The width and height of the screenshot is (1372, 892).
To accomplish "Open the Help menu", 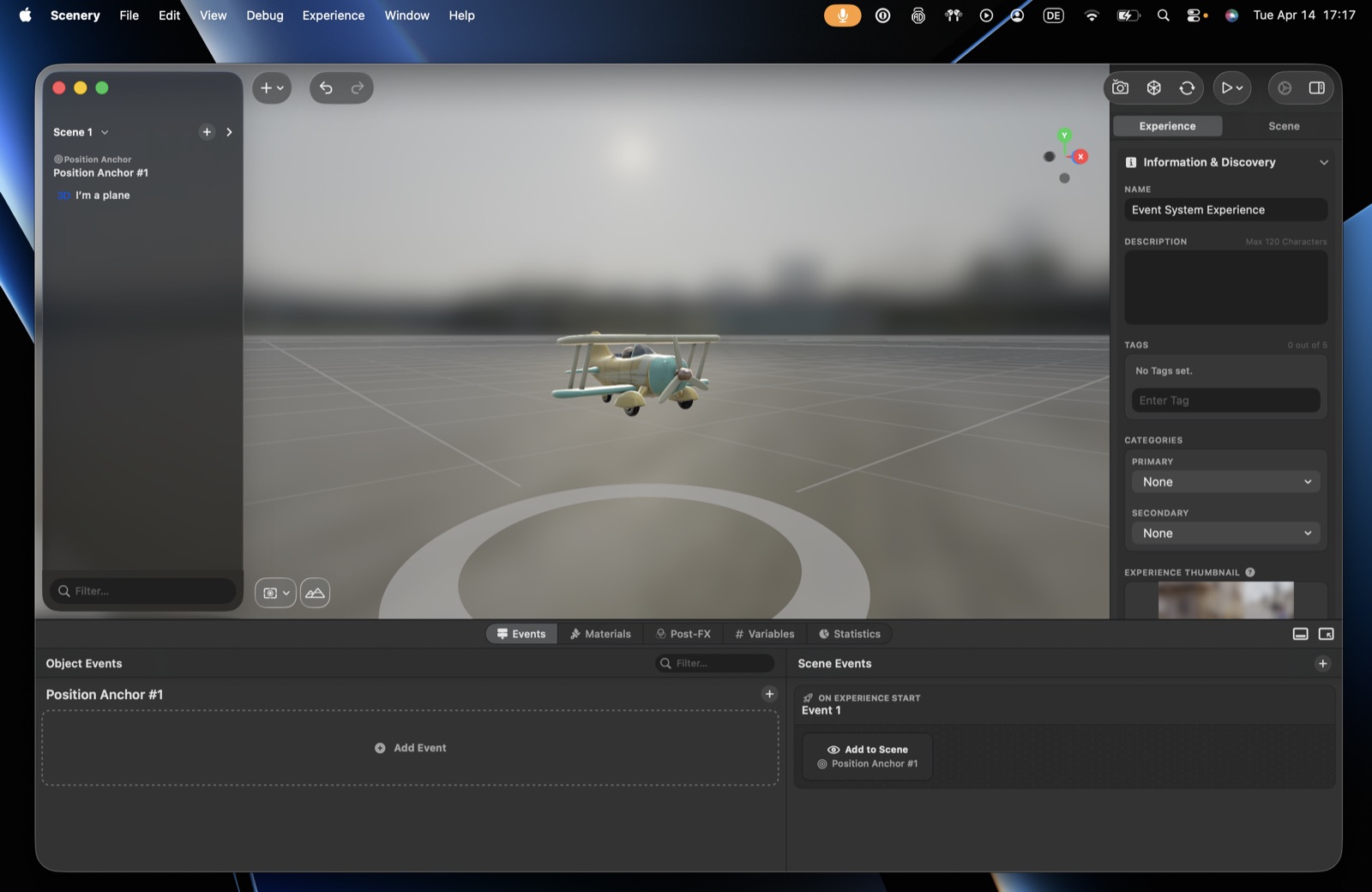I will coord(461,15).
